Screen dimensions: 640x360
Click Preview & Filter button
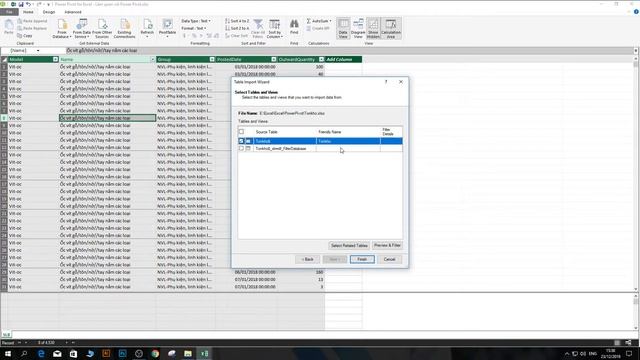(387, 246)
